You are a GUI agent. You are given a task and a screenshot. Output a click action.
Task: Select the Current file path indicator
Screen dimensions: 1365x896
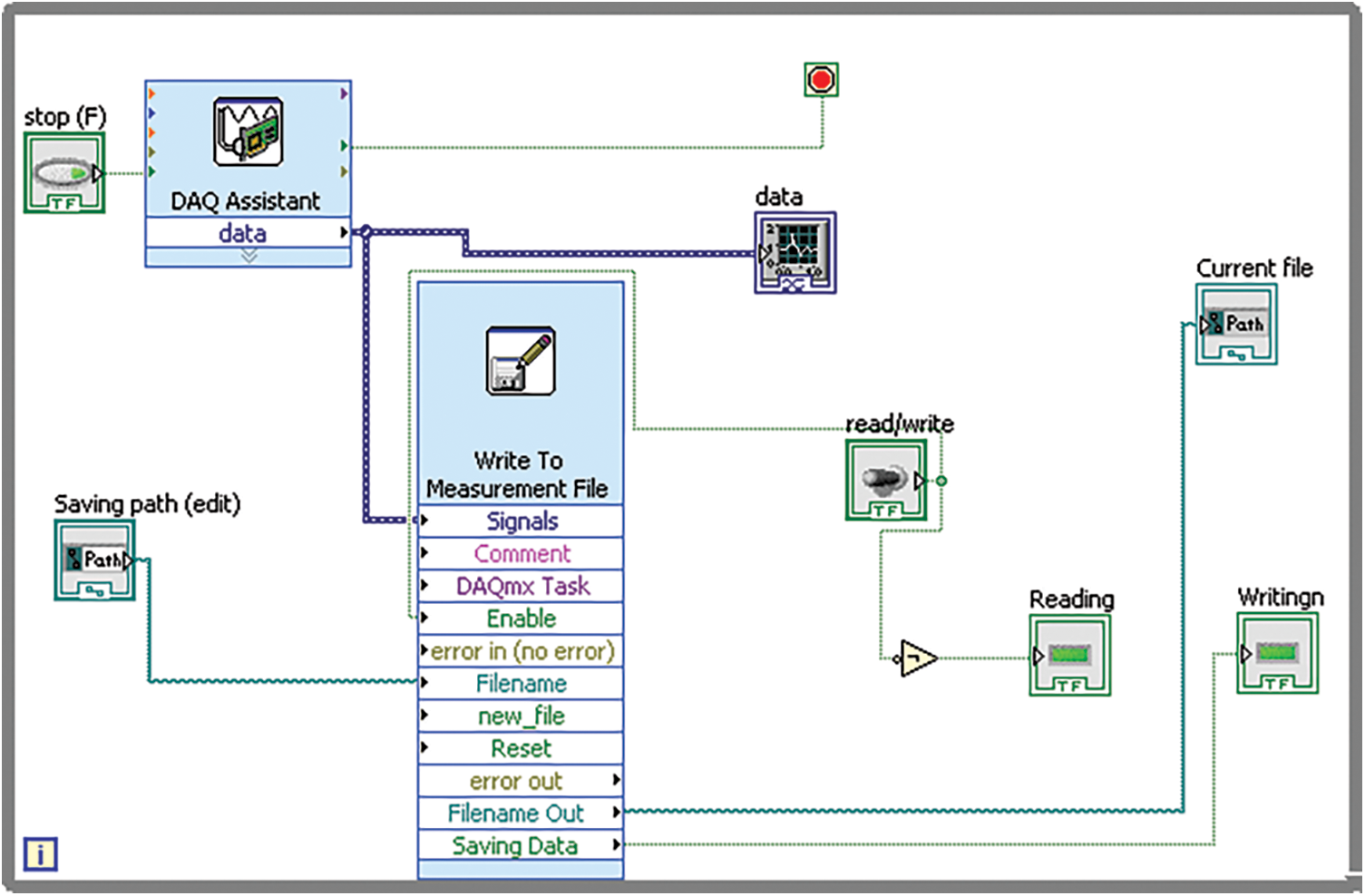click(x=1235, y=325)
